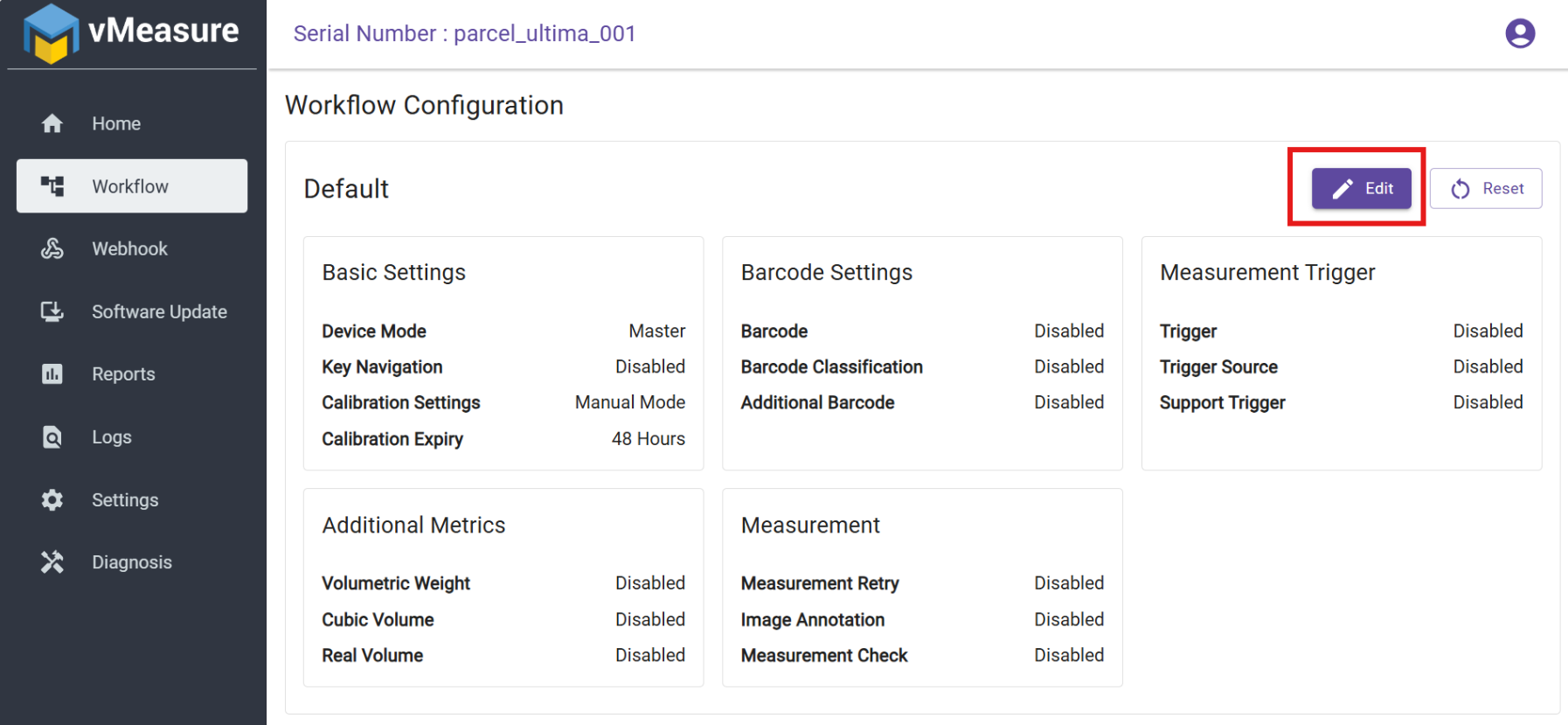
Task: Click the Webhook icon in sidebar
Action: pos(52,248)
